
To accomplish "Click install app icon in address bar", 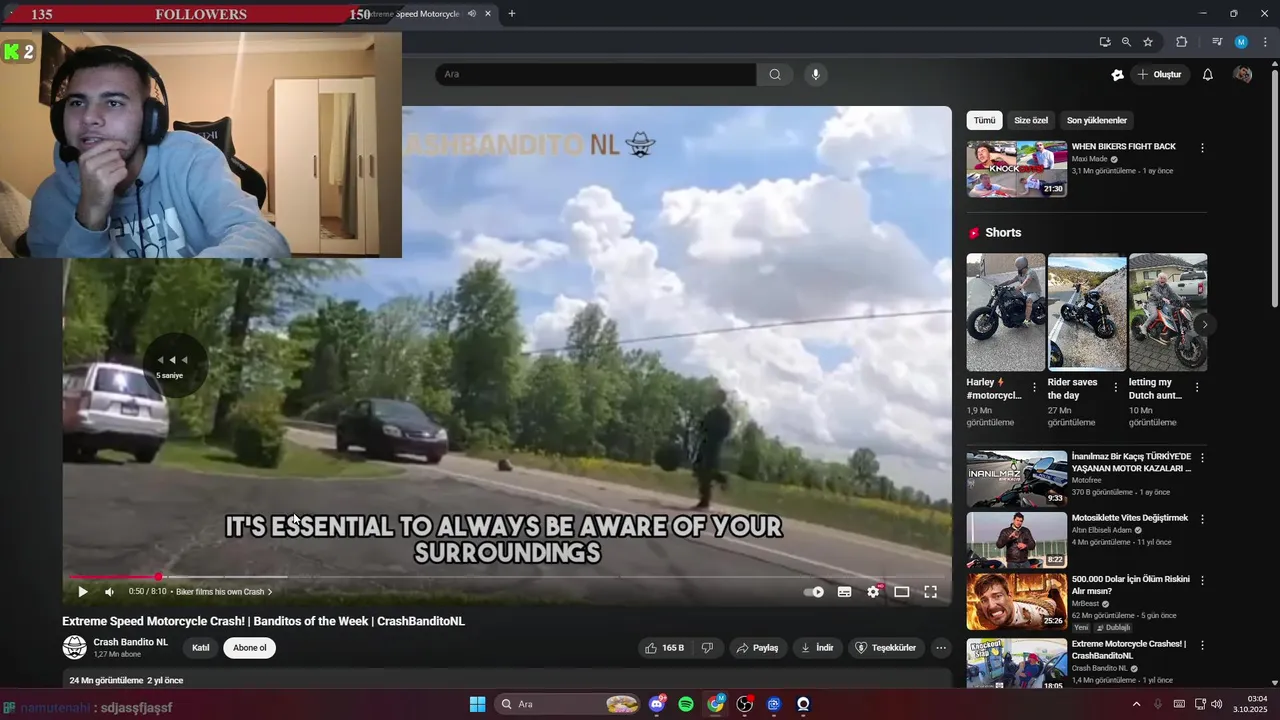I will tap(1105, 42).
